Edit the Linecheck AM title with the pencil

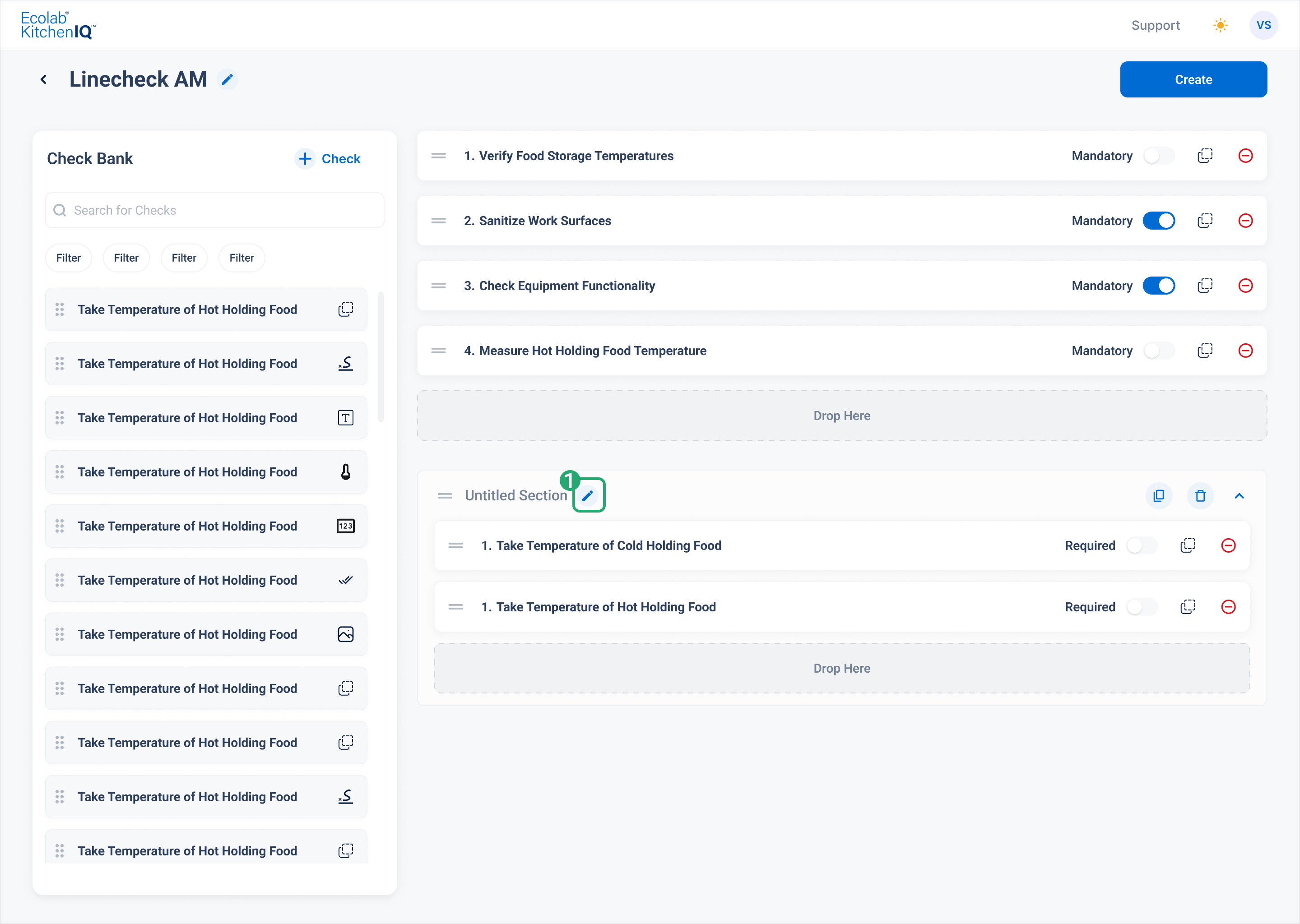tap(227, 80)
